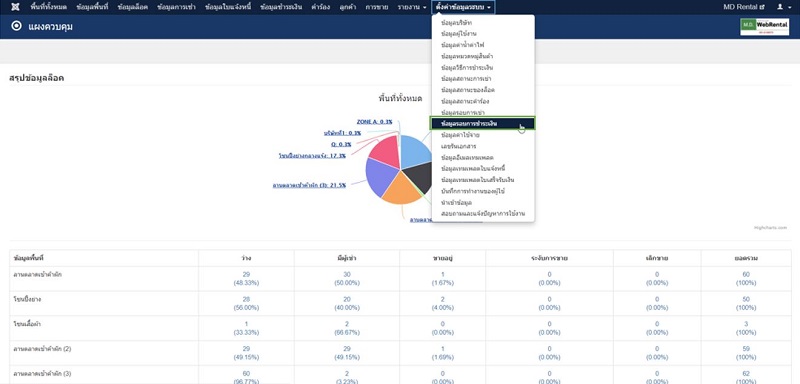Expand the รายงาน dropdown menu
This screenshot has height=384, width=800.
pos(412,7)
